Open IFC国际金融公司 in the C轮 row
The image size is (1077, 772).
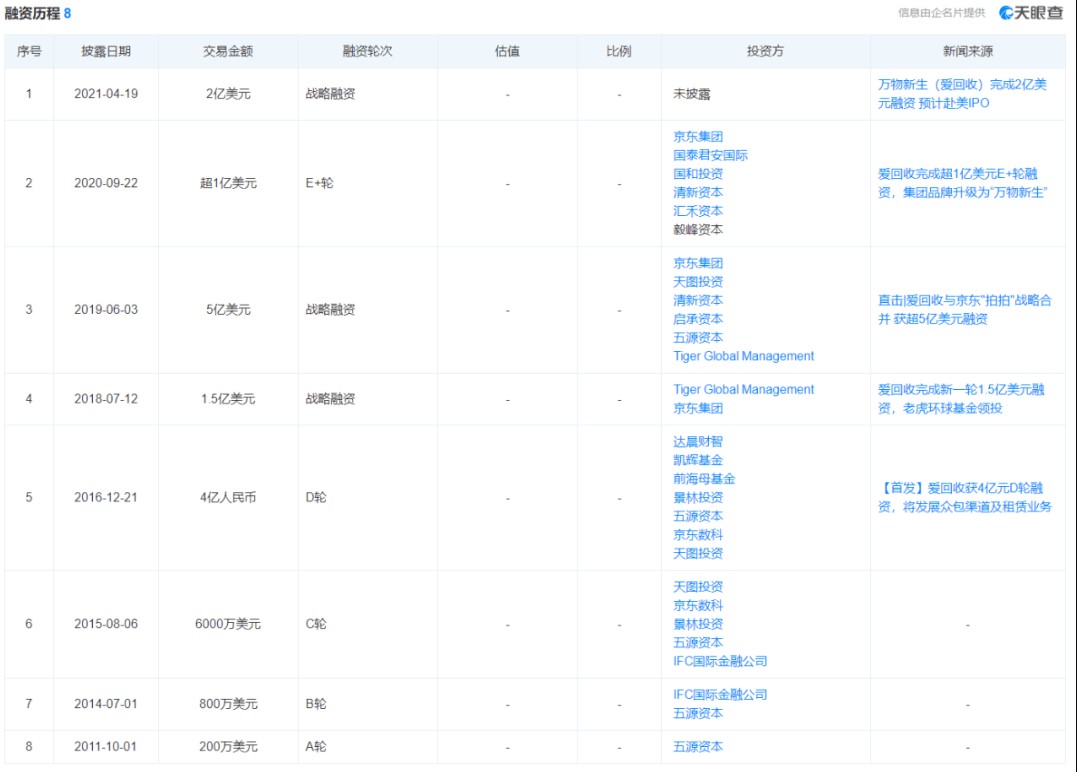pyautogui.click(x=720, y=661)
